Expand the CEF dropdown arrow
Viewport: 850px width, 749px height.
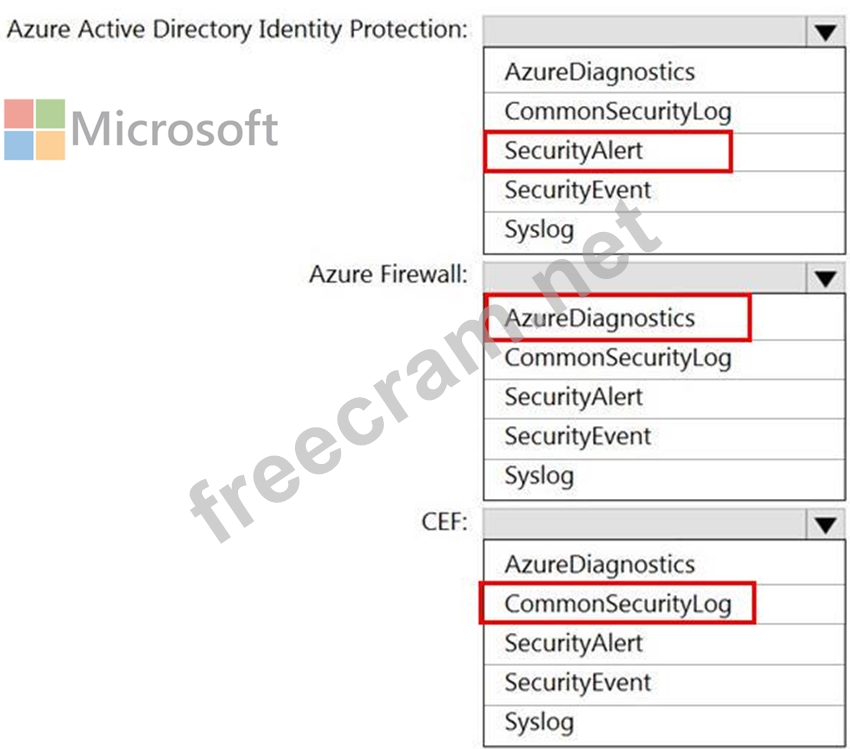click(824, 524)
